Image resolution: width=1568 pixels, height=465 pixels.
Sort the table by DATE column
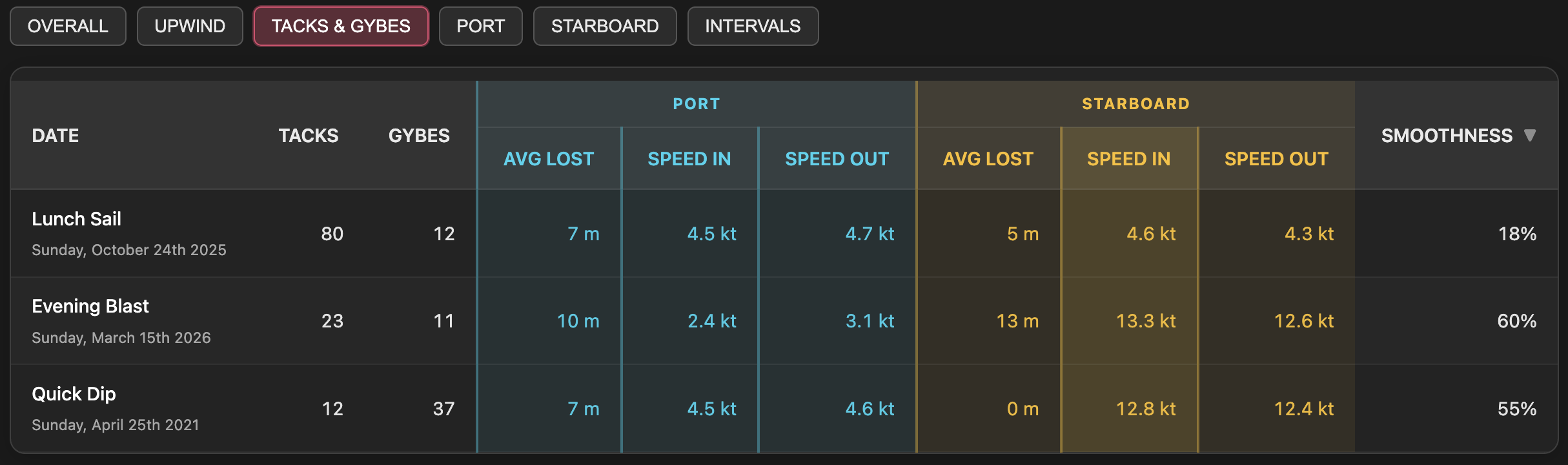pyautogui.click(x=56, y=135)
